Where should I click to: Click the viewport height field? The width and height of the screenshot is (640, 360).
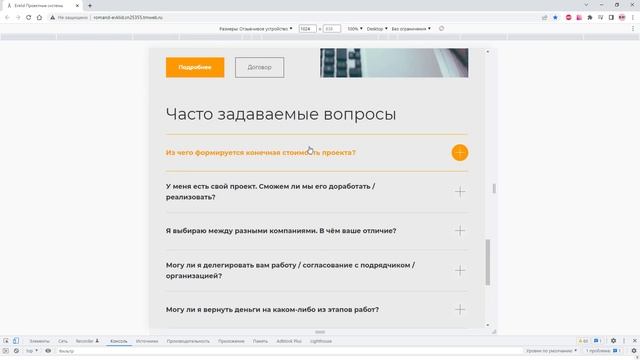pos(331,29)
